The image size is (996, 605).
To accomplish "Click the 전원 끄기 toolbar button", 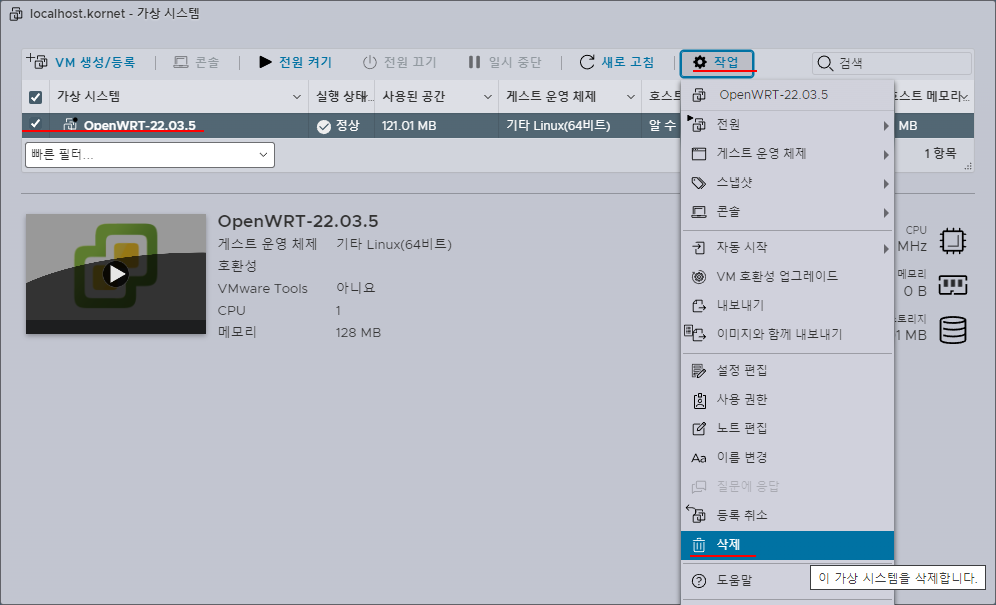I will pyautogui.click(x=399, y=62).
